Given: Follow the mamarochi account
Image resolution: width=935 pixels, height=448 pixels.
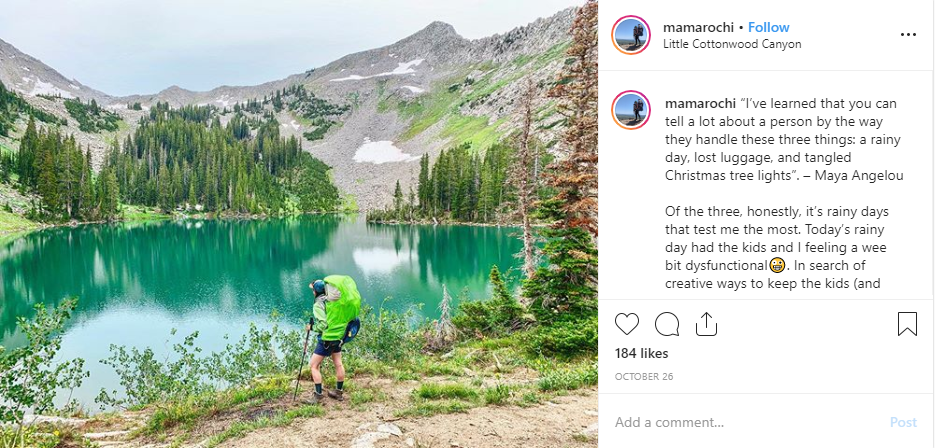Looking at the screenshot, I should click(x=769, y=27).
